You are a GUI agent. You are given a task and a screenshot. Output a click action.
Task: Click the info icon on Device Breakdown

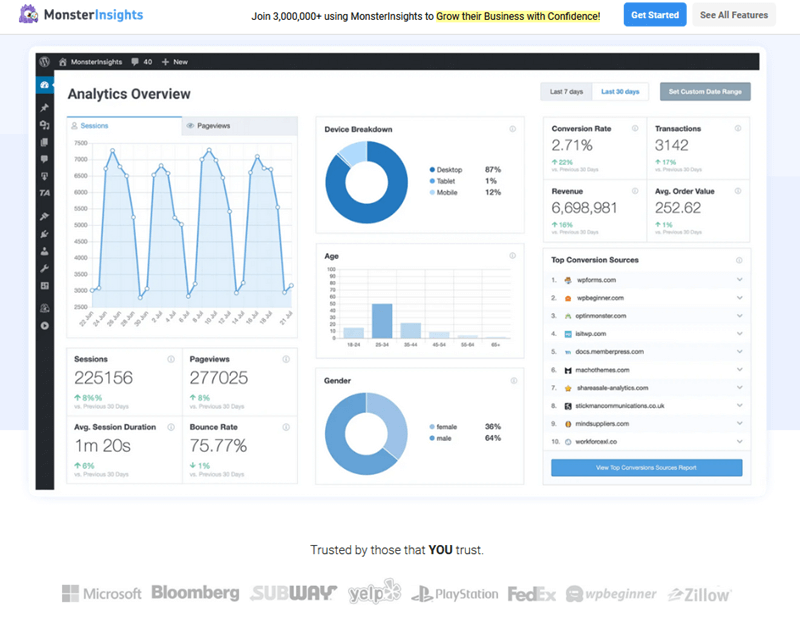pyautogui.click(x=512, y=129)
